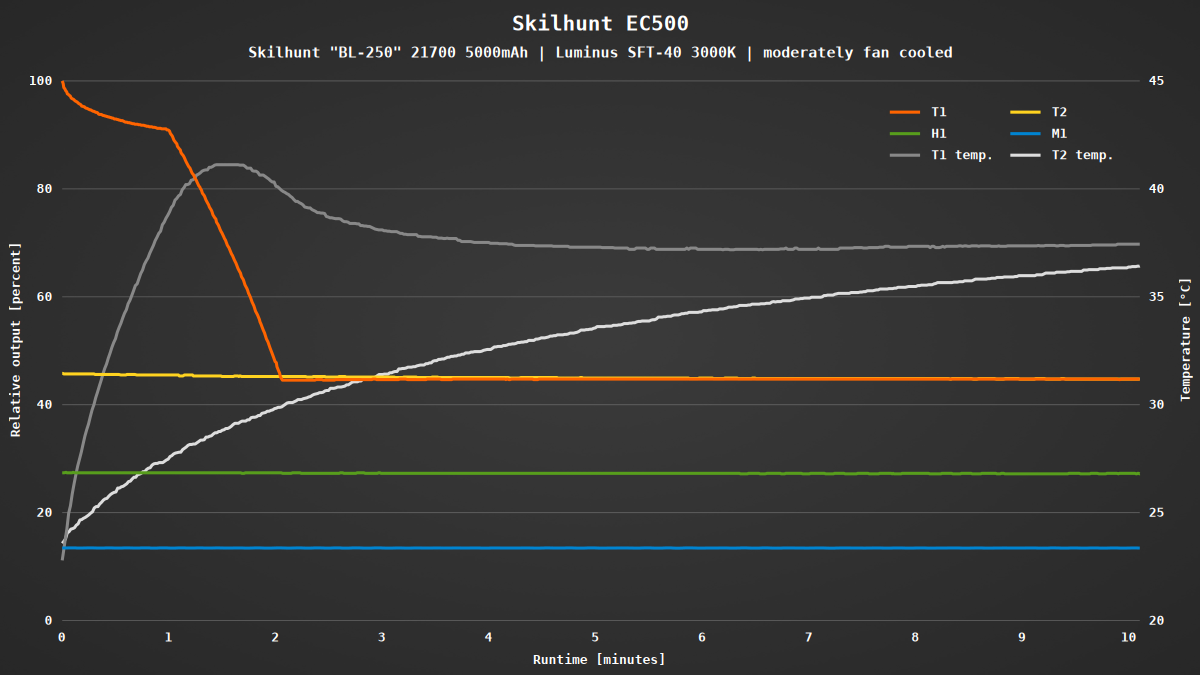The height and width of the screenshot is (675, 1200).
Task: Click the "25" tick on temperature axis
Action: coord(1157,512)
